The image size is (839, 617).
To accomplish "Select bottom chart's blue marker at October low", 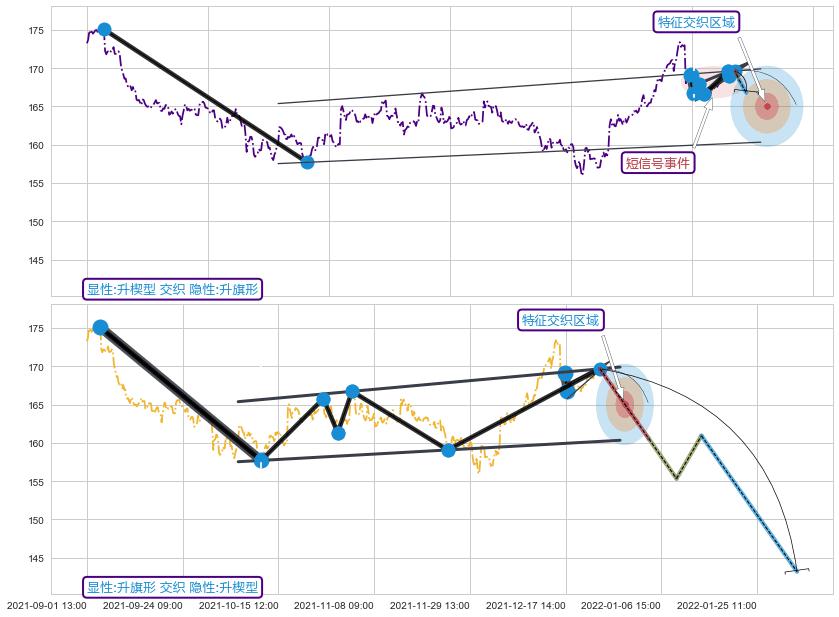I will [x=261, y=460].
